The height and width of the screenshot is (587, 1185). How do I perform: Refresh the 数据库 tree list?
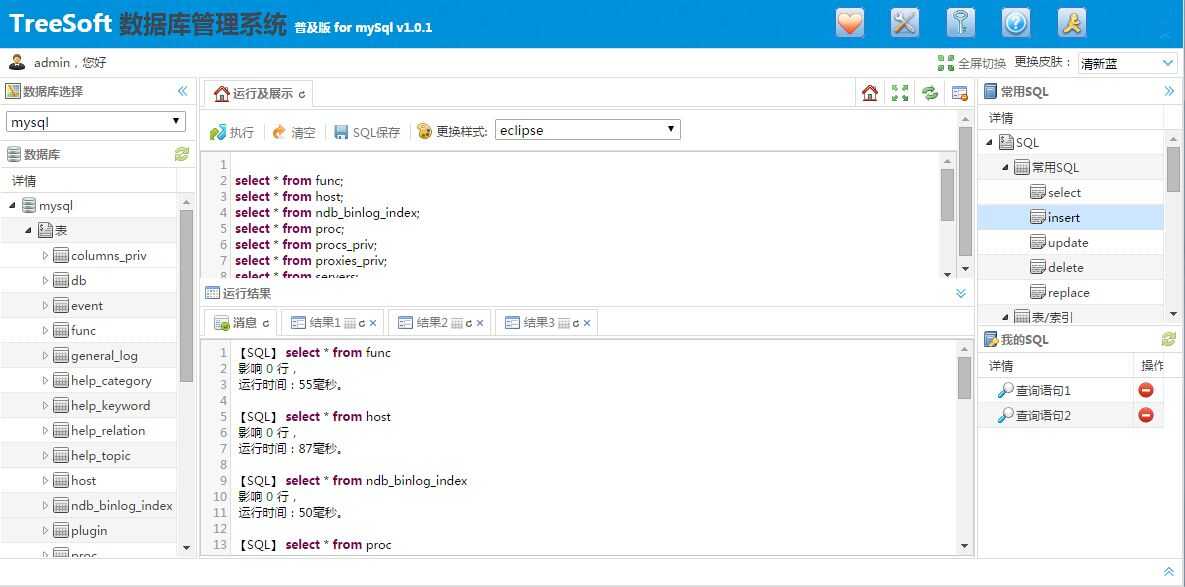182,154
